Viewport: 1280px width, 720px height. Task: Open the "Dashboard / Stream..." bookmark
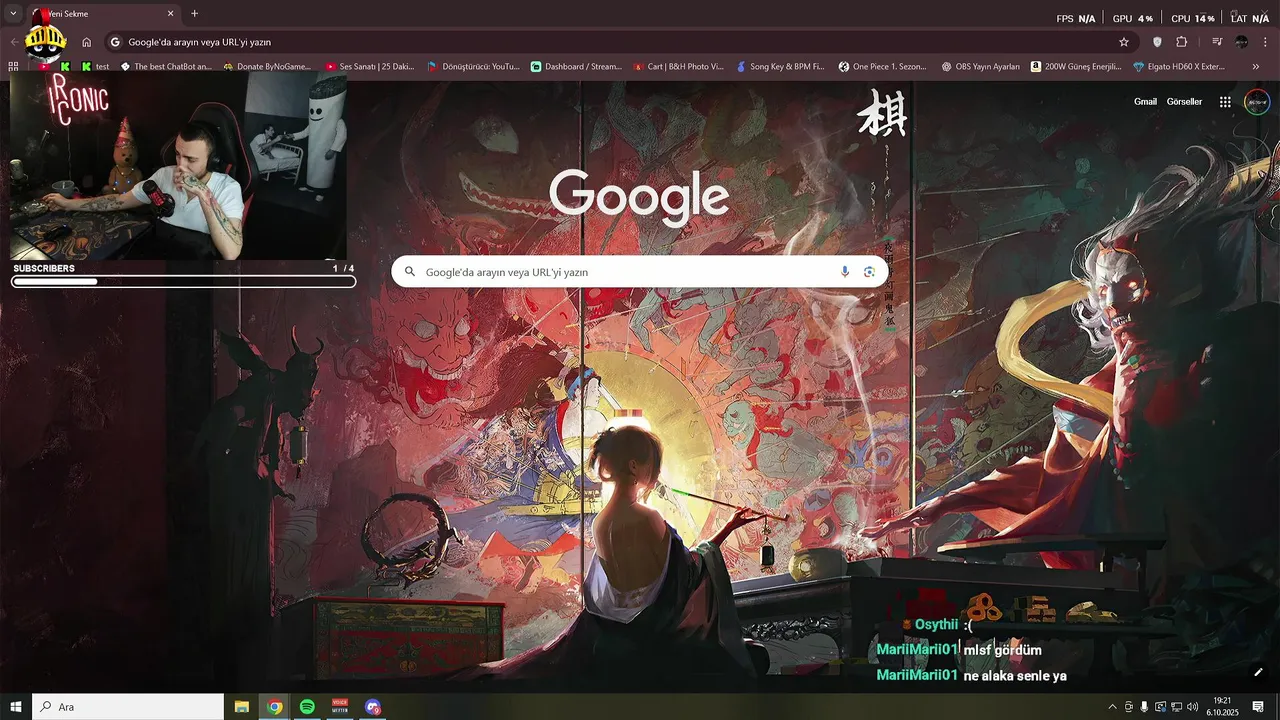[x=576, y=67]
